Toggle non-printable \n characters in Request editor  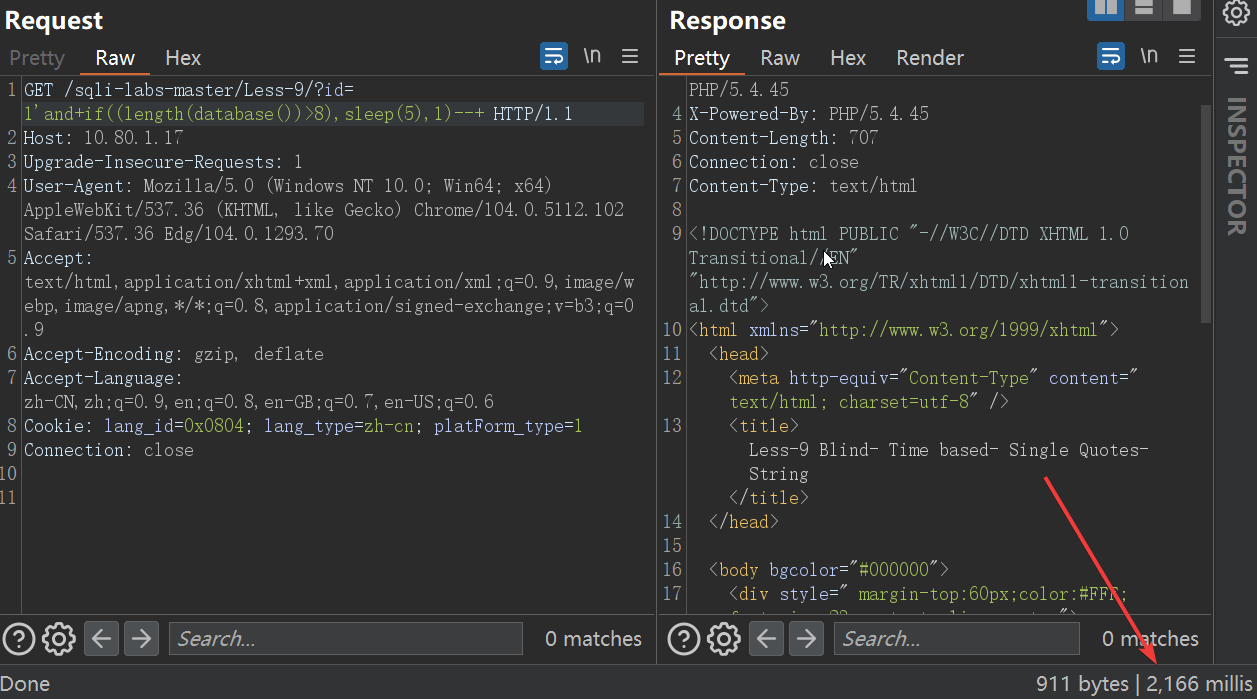pos(592,56)
